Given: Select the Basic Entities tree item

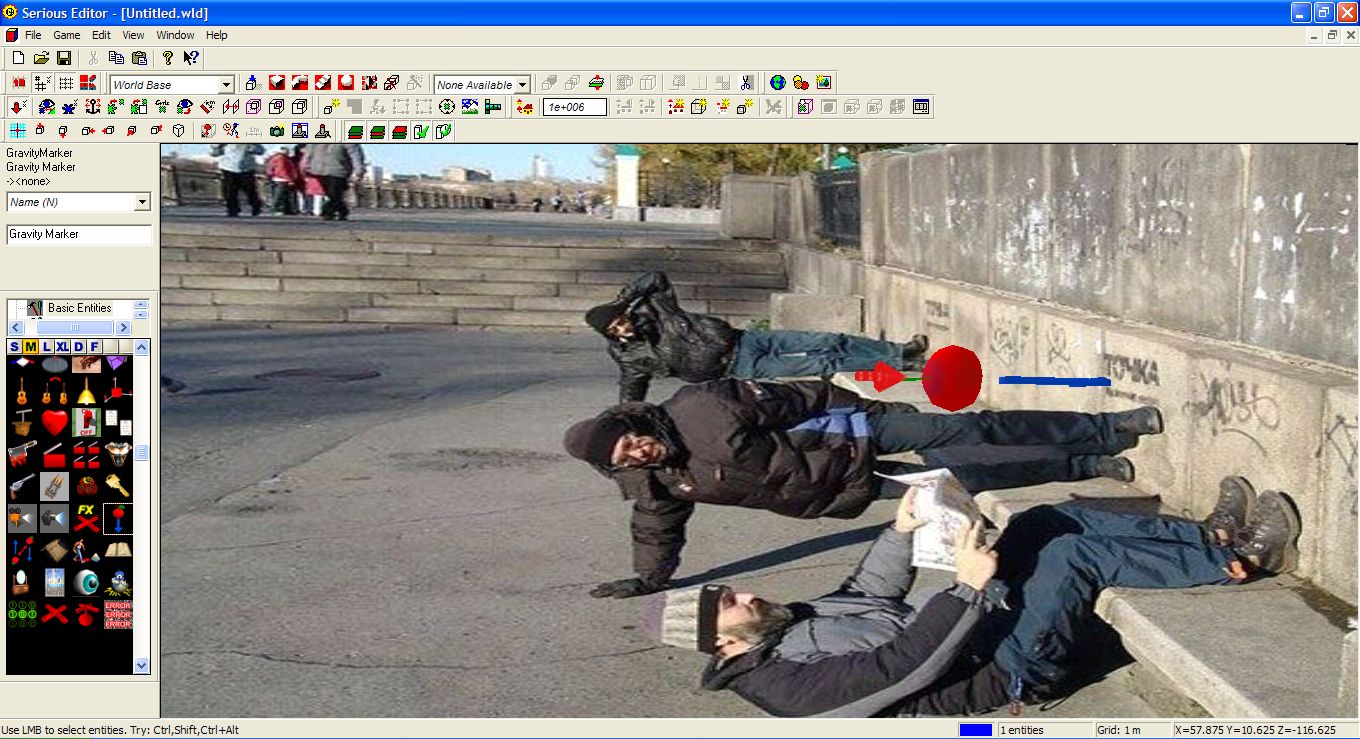Looking at the screenshot, I should click(x=79, y=308).
